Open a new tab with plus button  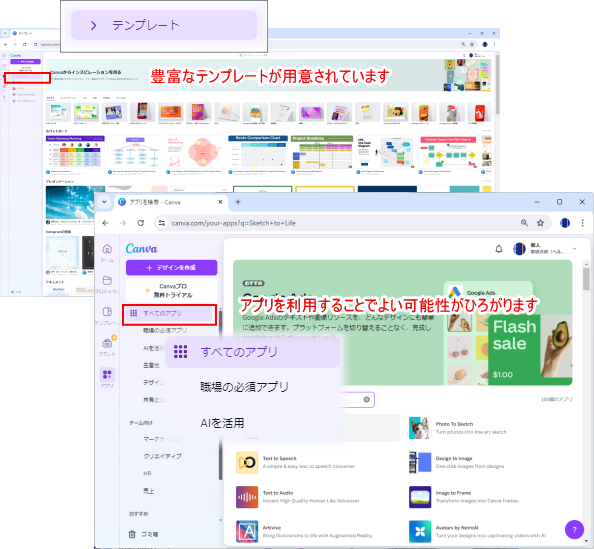(238, 202)
